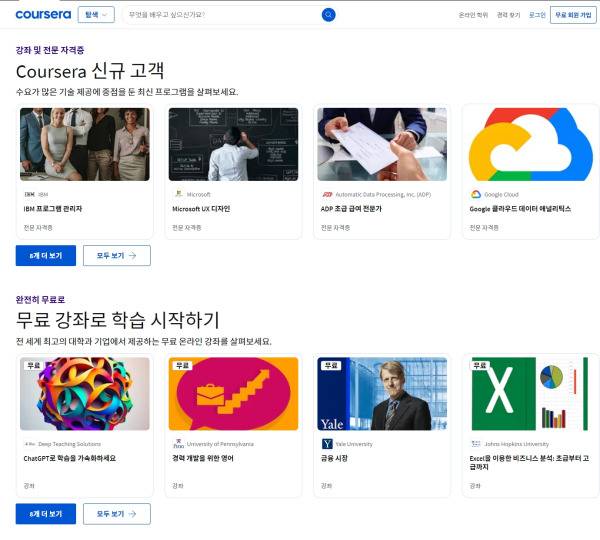The width and height of the screenshot is (600, 540).
Task: Click the Yale University logo icon
Action: pyautogui.click(x=326, y=443)
